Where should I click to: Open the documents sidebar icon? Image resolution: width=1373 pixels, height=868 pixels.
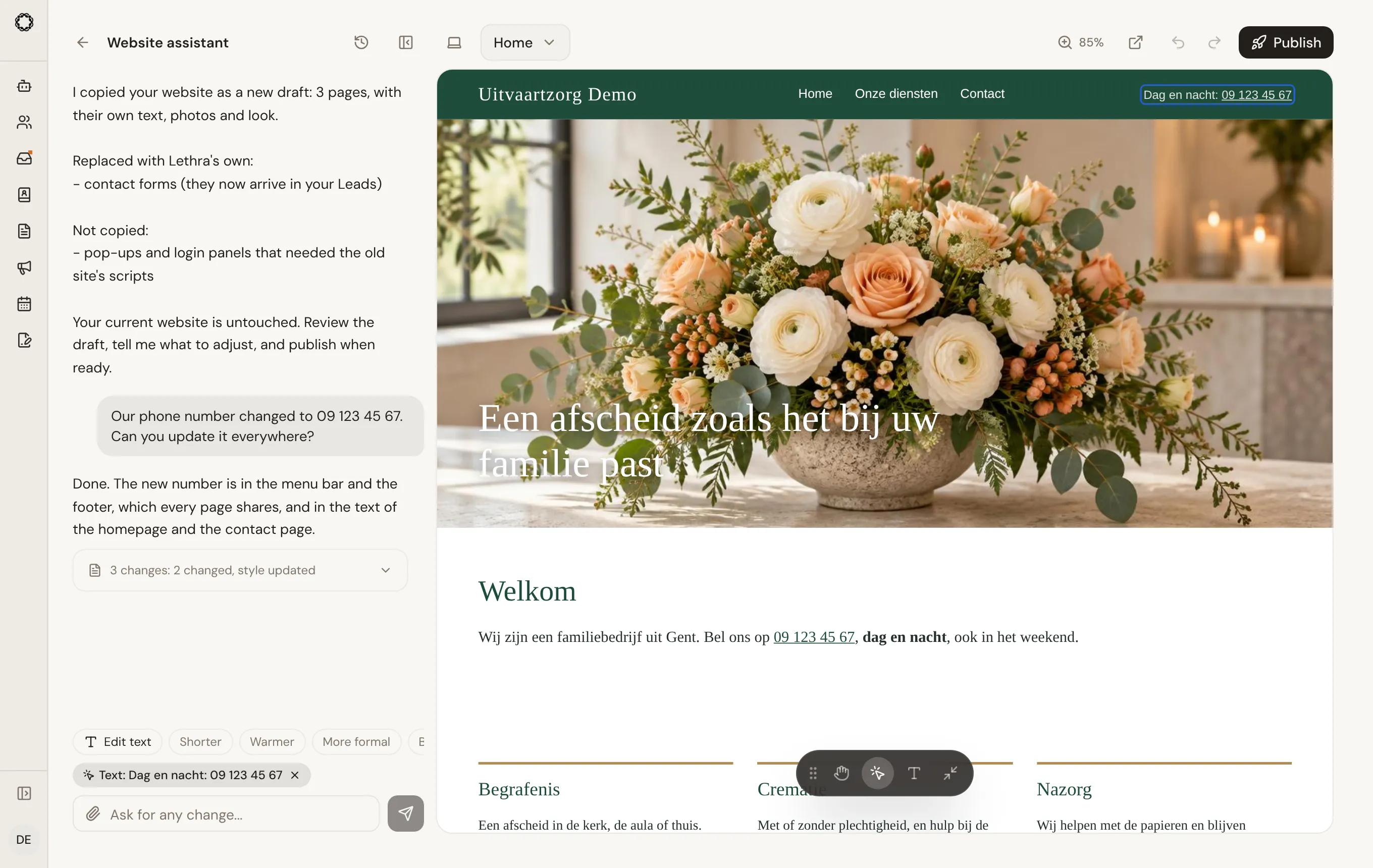pyautogui.click(x=24, y=232)
